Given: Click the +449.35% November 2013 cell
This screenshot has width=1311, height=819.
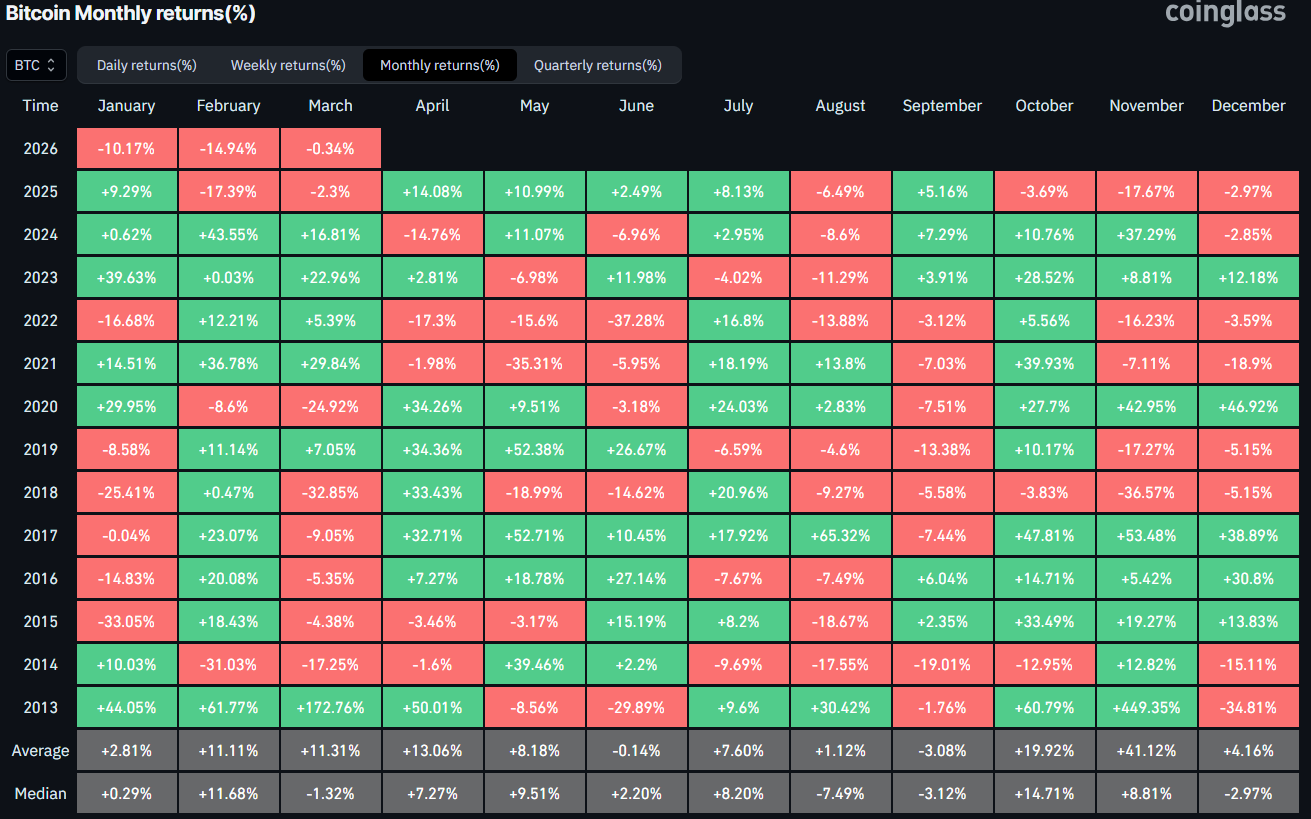Looking at the screenshot, I should point(1146,706).
